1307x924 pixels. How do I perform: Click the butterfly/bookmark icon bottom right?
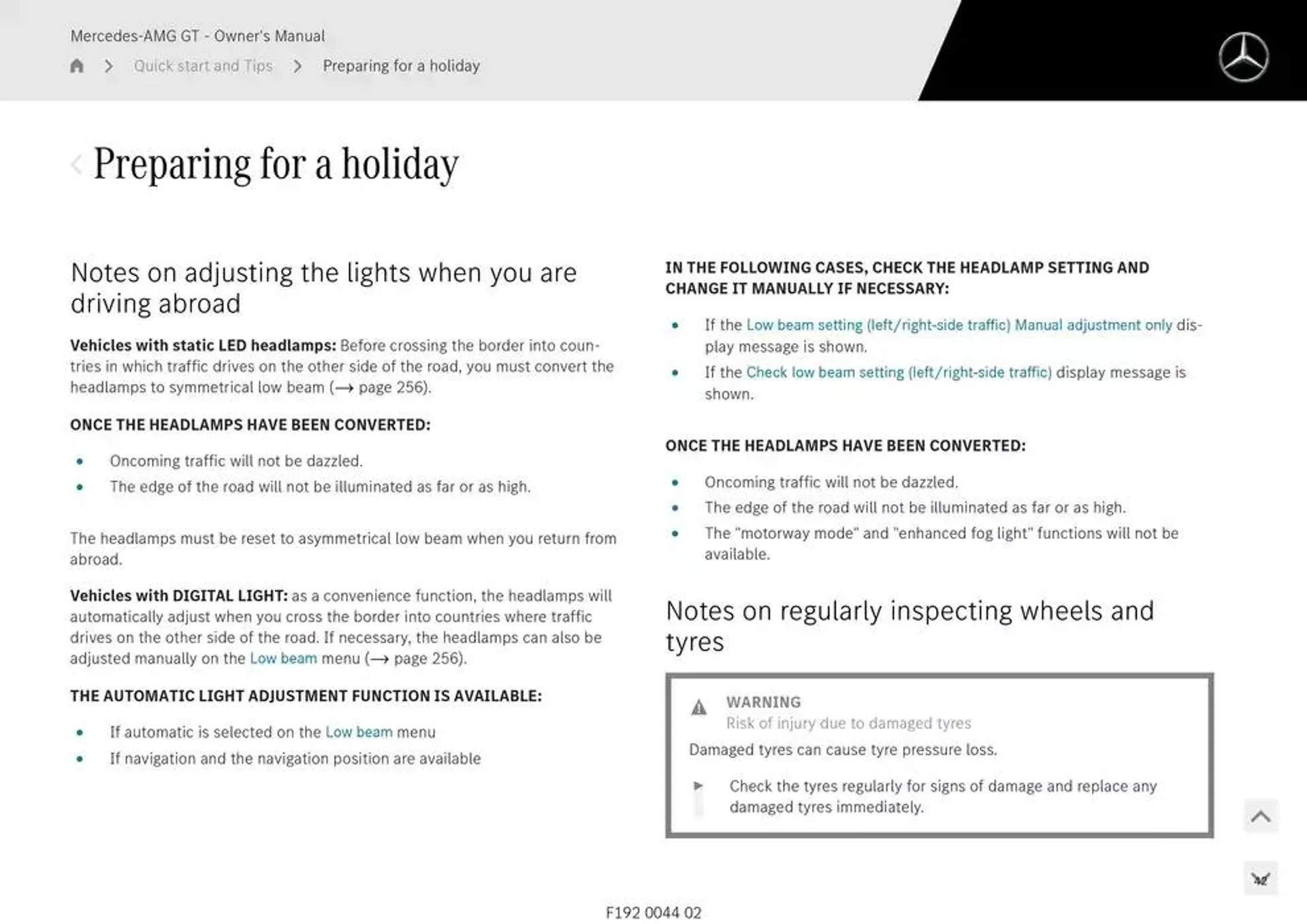point(1261,878)
